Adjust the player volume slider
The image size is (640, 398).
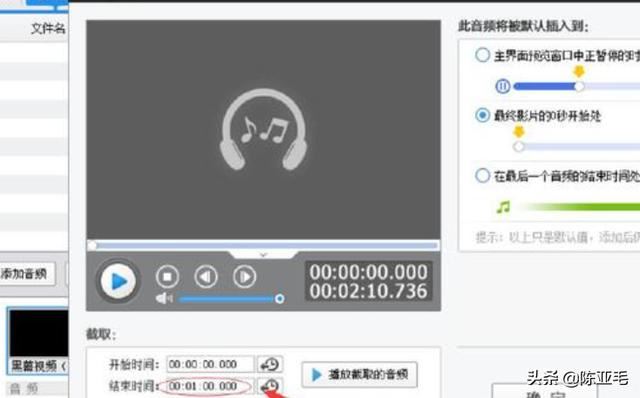231,299
